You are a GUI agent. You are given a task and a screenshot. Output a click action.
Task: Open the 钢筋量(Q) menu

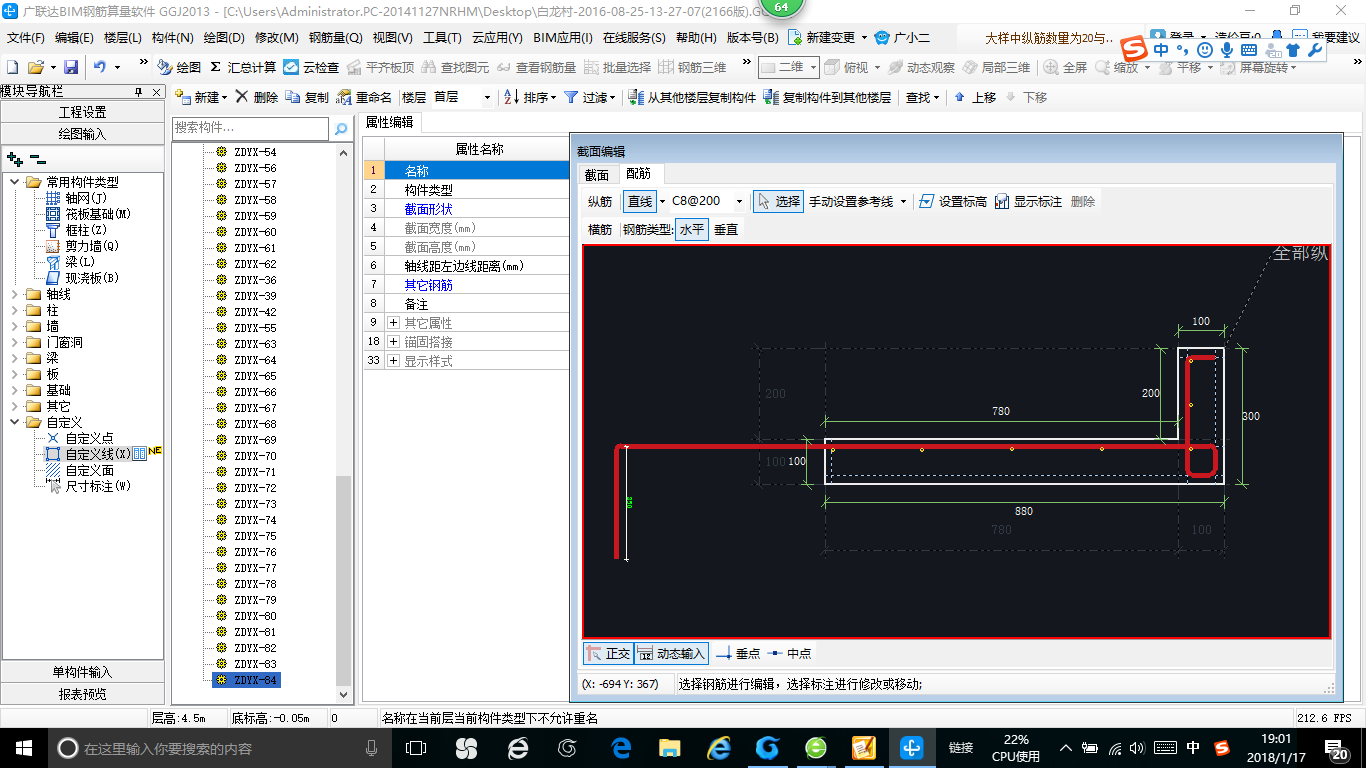335,38
